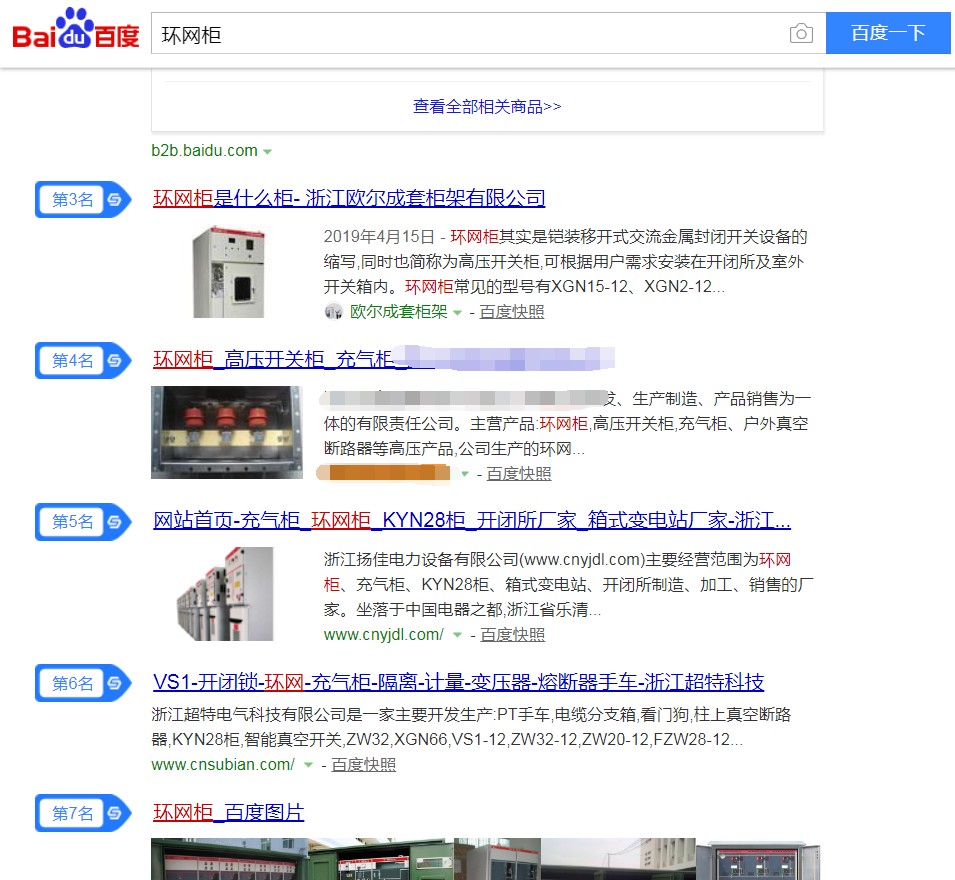The image size is (955, 880).
Task: Click the swirl icon on the 第5名 badge
Action: [x=115, y=521]
